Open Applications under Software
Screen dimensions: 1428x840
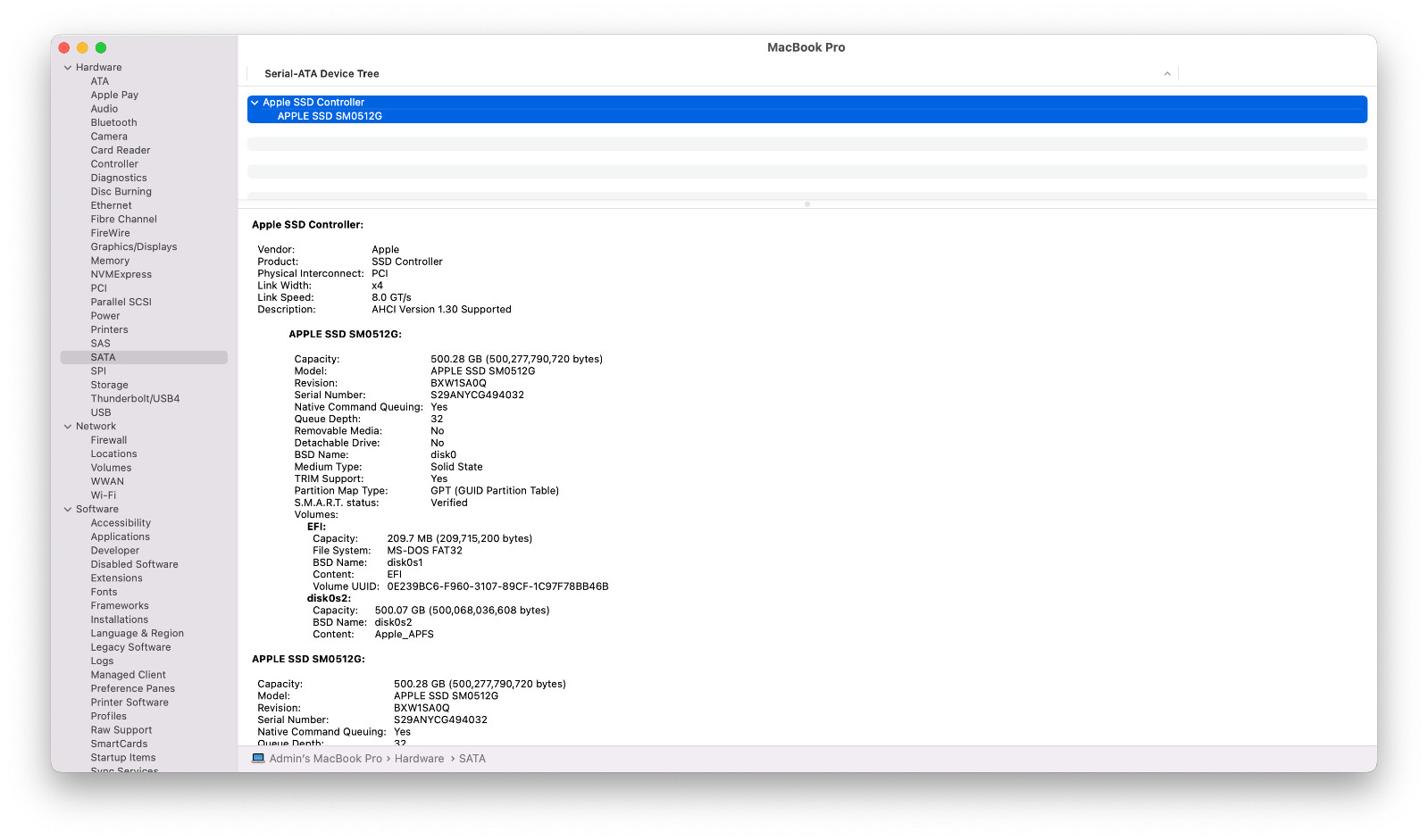coord(120,537)
